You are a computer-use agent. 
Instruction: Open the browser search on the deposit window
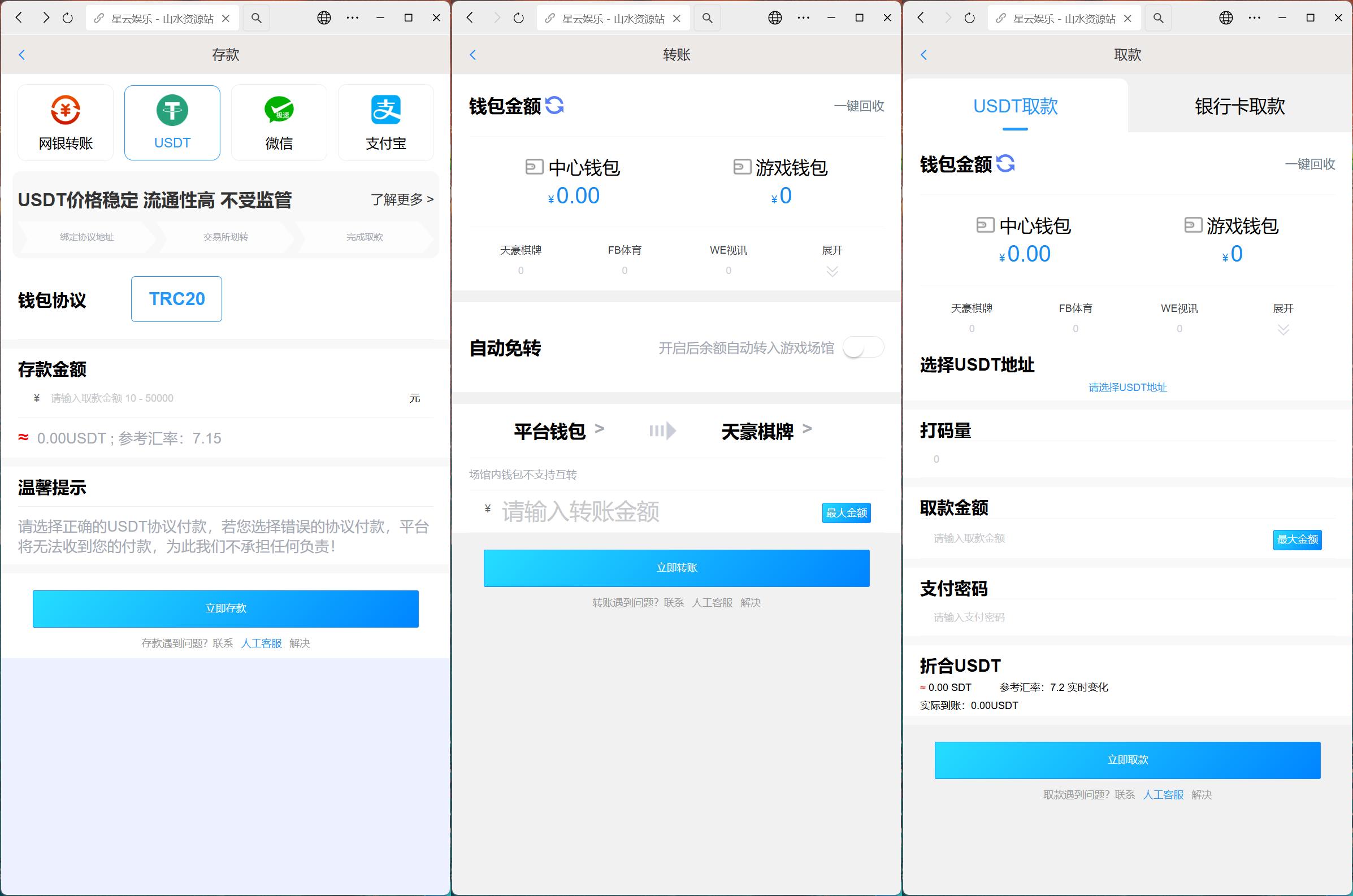(x=255, y=18)
